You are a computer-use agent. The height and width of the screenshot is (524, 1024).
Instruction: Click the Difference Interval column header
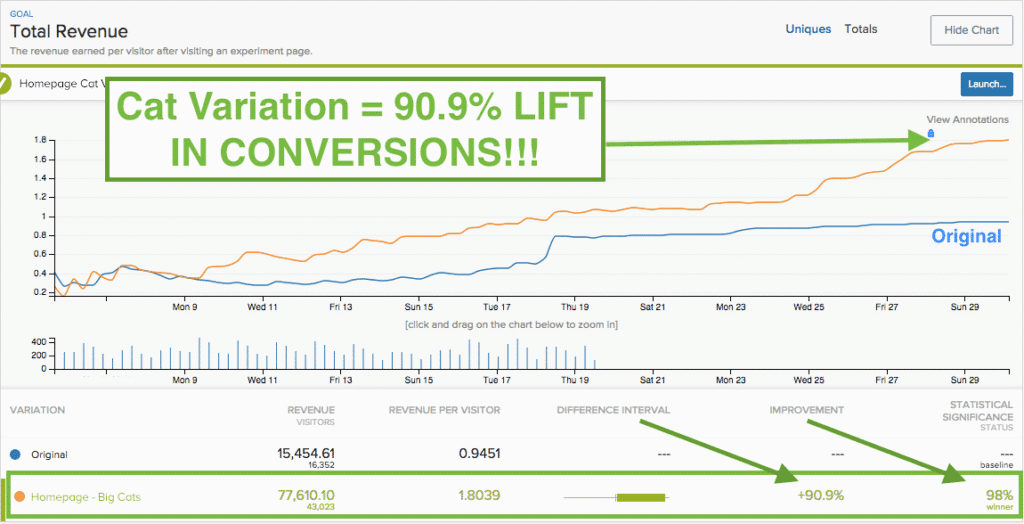click(613, 409)
